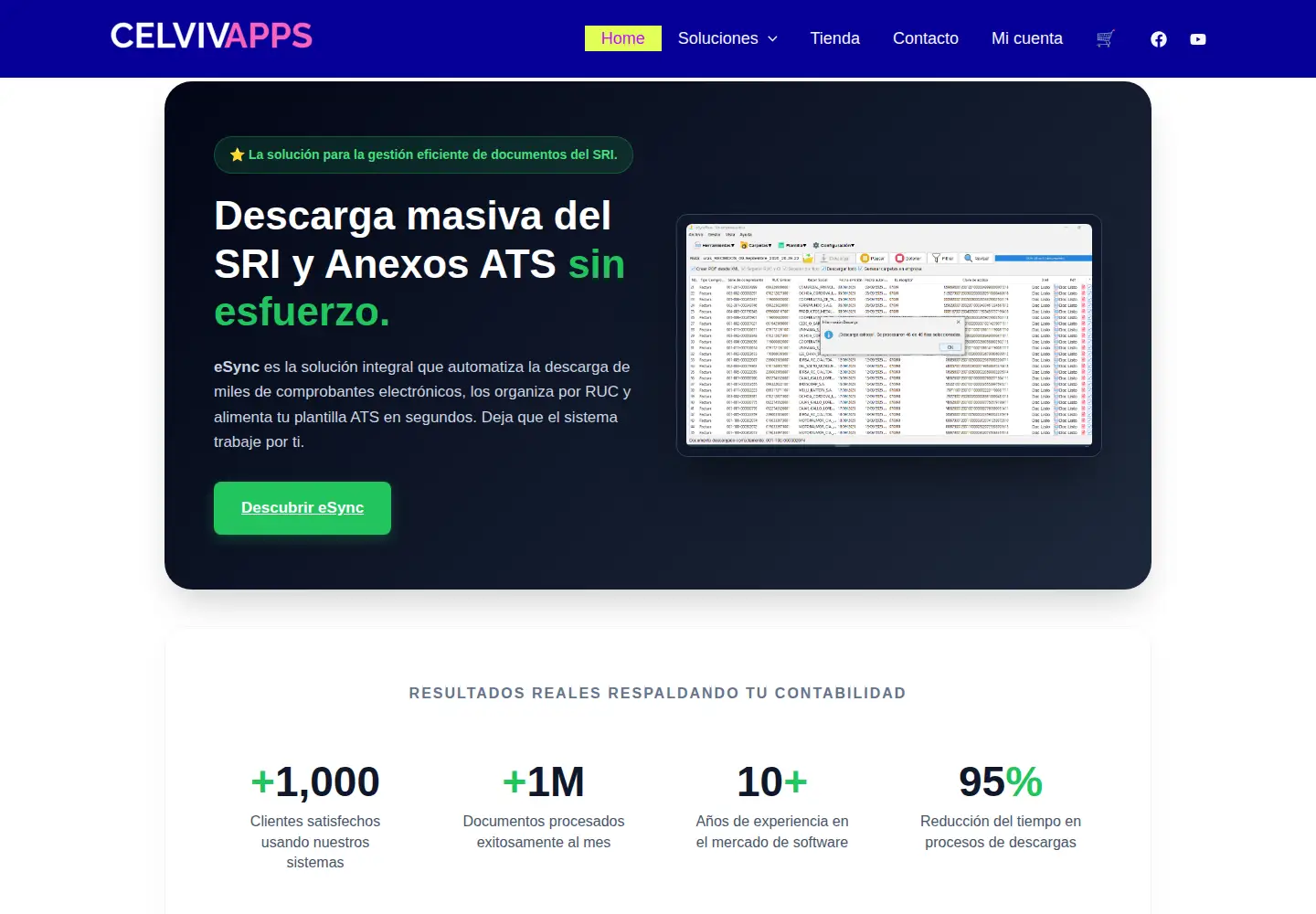Click the '+1M' documents statistic
The image size is (1316, 914).
click(544, 782)
